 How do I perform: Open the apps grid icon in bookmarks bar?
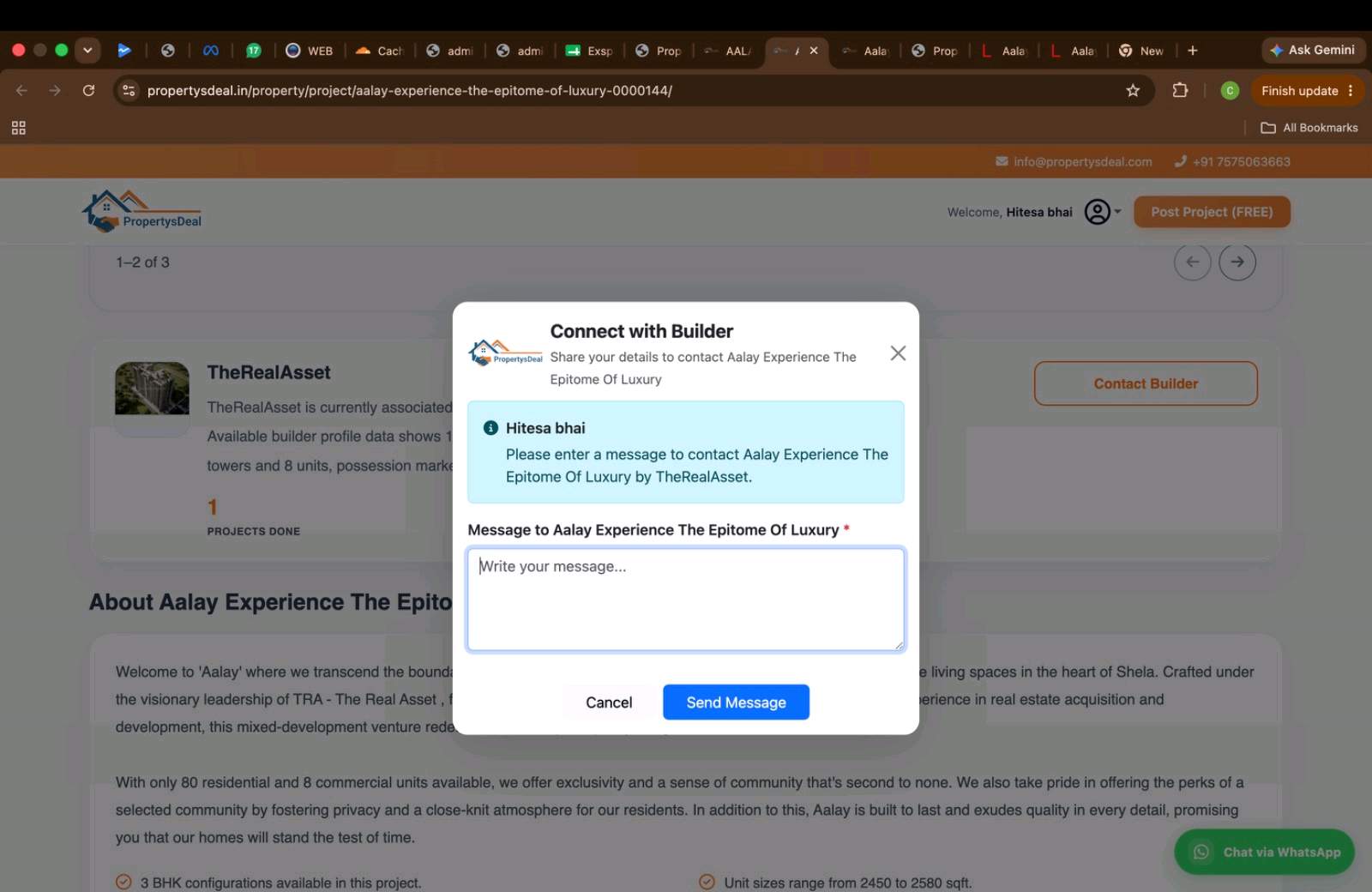[x=18, y=128]
